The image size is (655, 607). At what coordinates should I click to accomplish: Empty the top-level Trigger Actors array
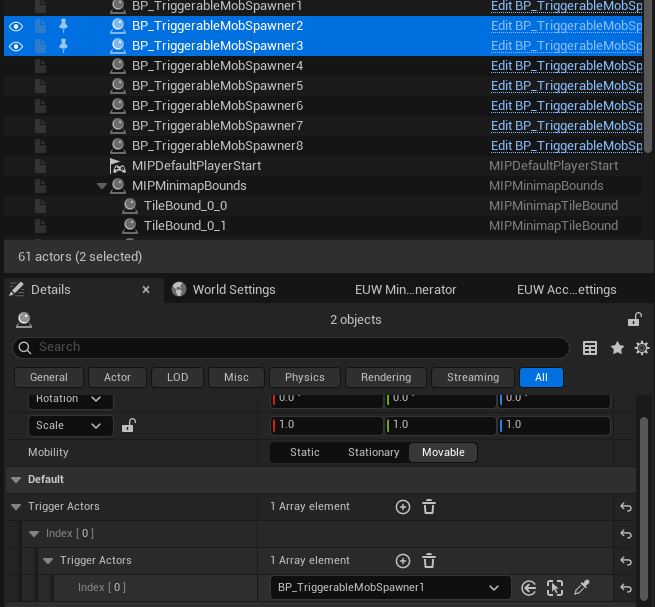[429, 507]
